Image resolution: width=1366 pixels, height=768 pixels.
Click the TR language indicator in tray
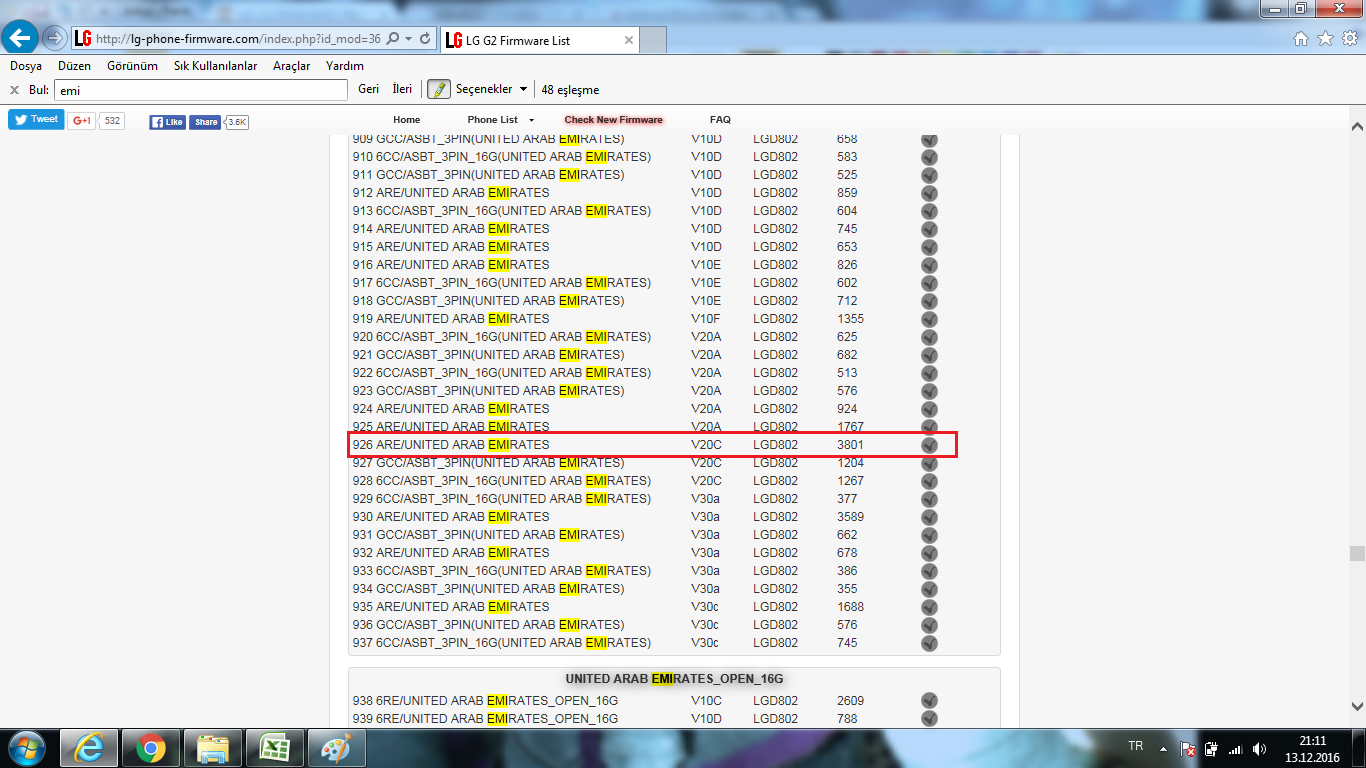click(1135, 747)
